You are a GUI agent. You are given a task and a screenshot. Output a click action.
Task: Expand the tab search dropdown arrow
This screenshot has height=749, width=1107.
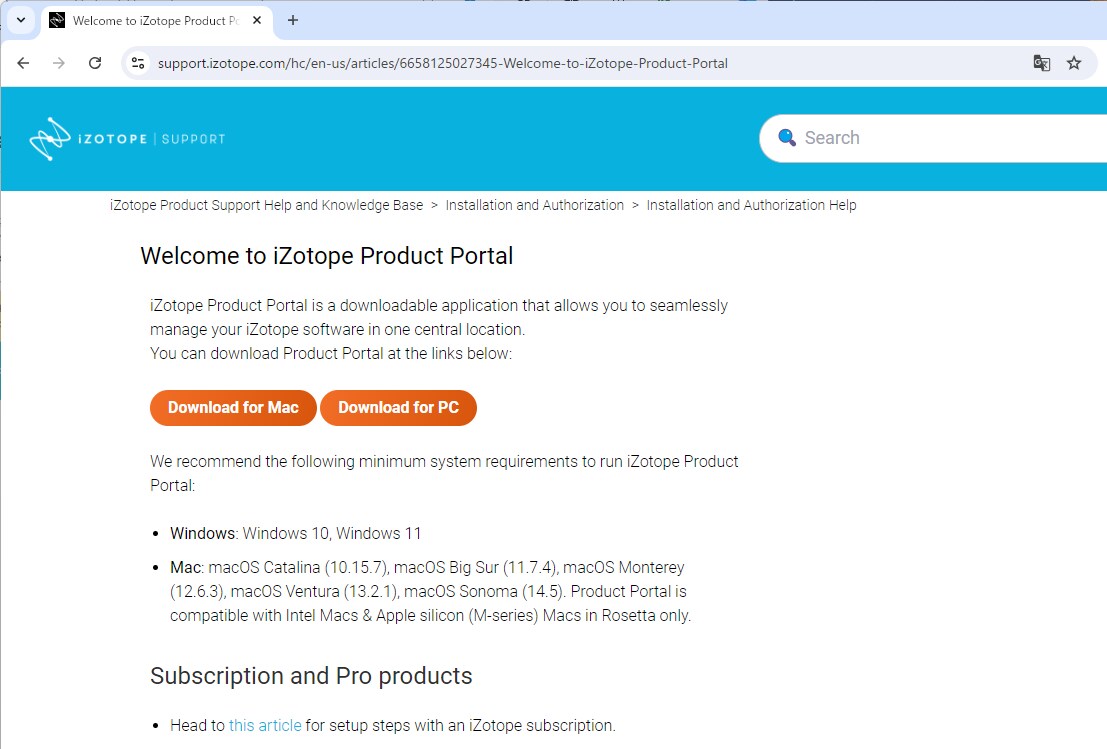[x=21, y=20]
